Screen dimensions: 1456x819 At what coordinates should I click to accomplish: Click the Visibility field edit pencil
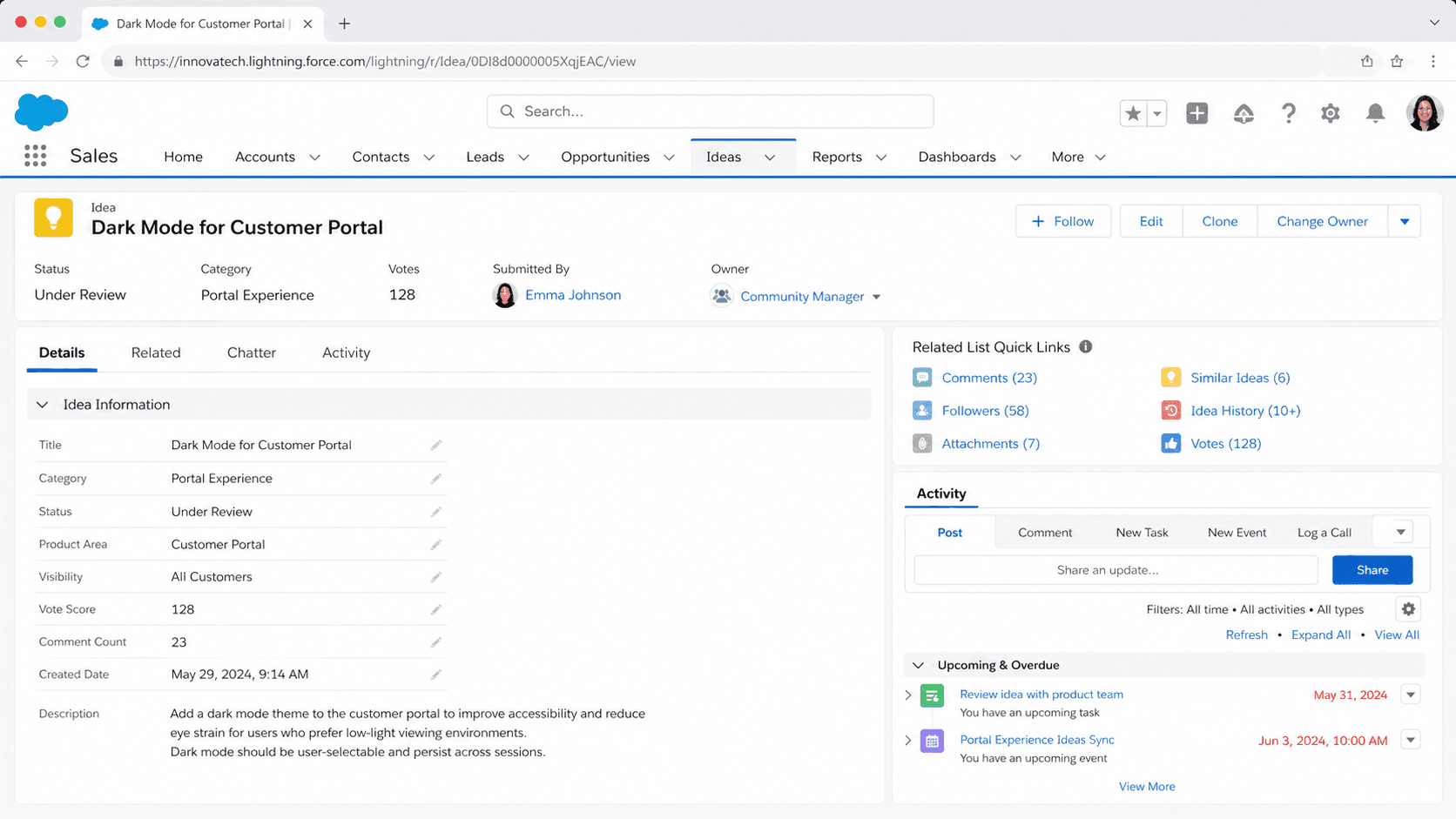point(436,577)
